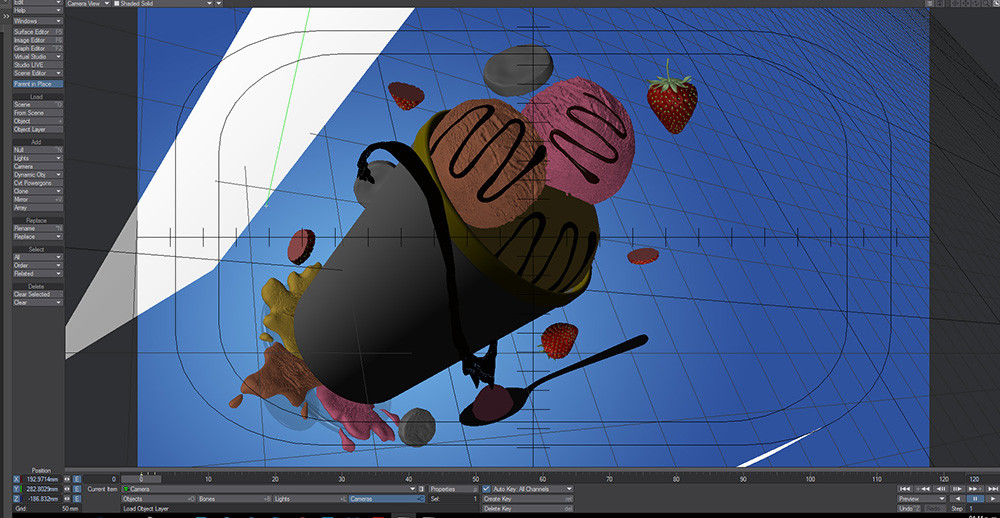
Task: Step back one frame in transport controls
Action: (941, 489)
